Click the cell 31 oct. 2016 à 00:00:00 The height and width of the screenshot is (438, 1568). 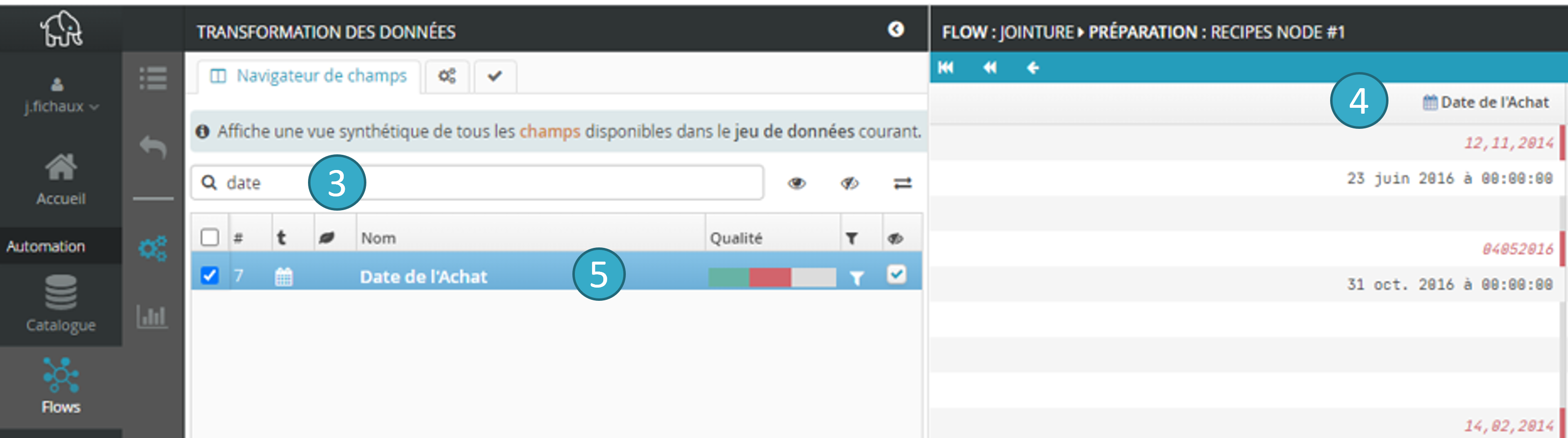click(x=1449, y=284)
